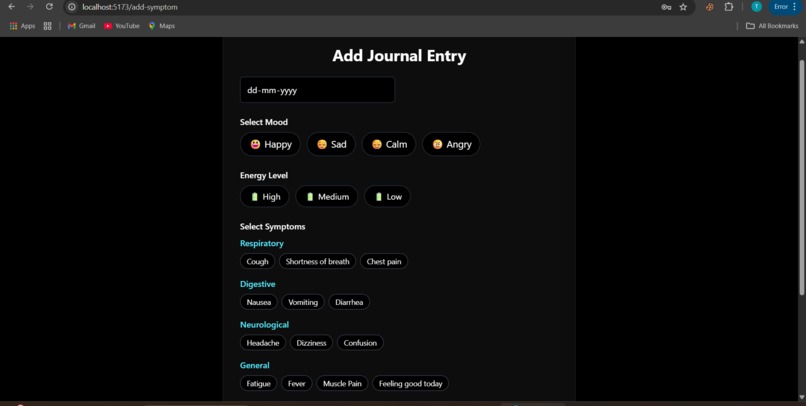Select the Fatigue symptom
806x406 pixels.
coord(259,383)
